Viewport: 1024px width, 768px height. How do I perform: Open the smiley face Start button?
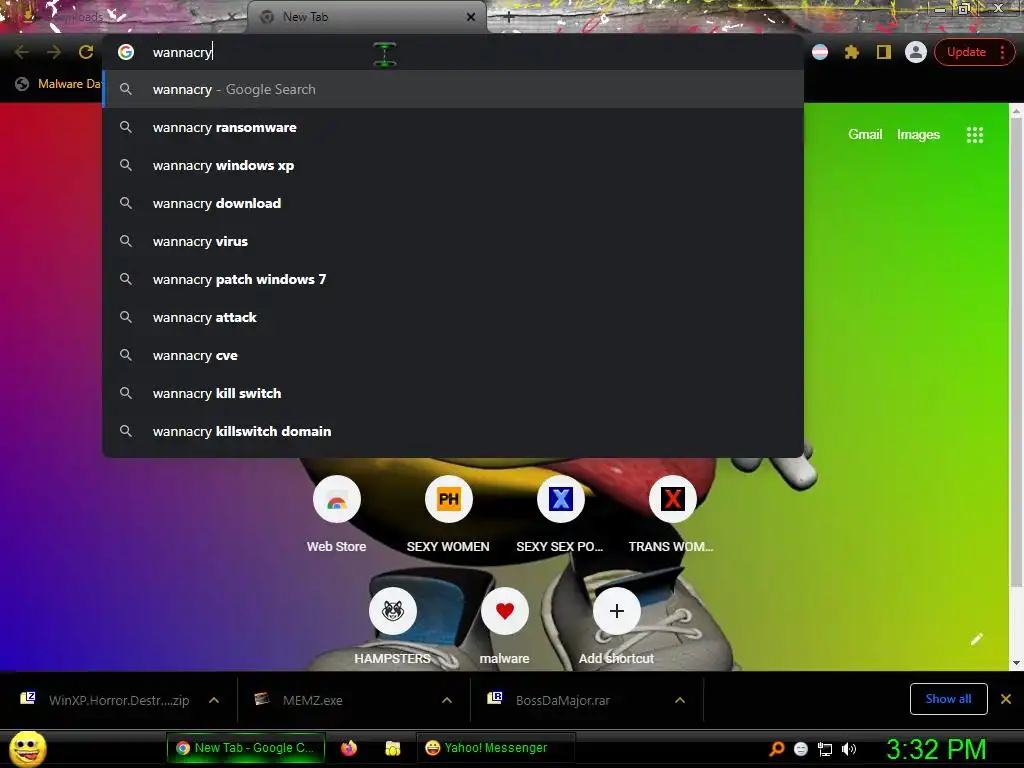click(27, 748)
